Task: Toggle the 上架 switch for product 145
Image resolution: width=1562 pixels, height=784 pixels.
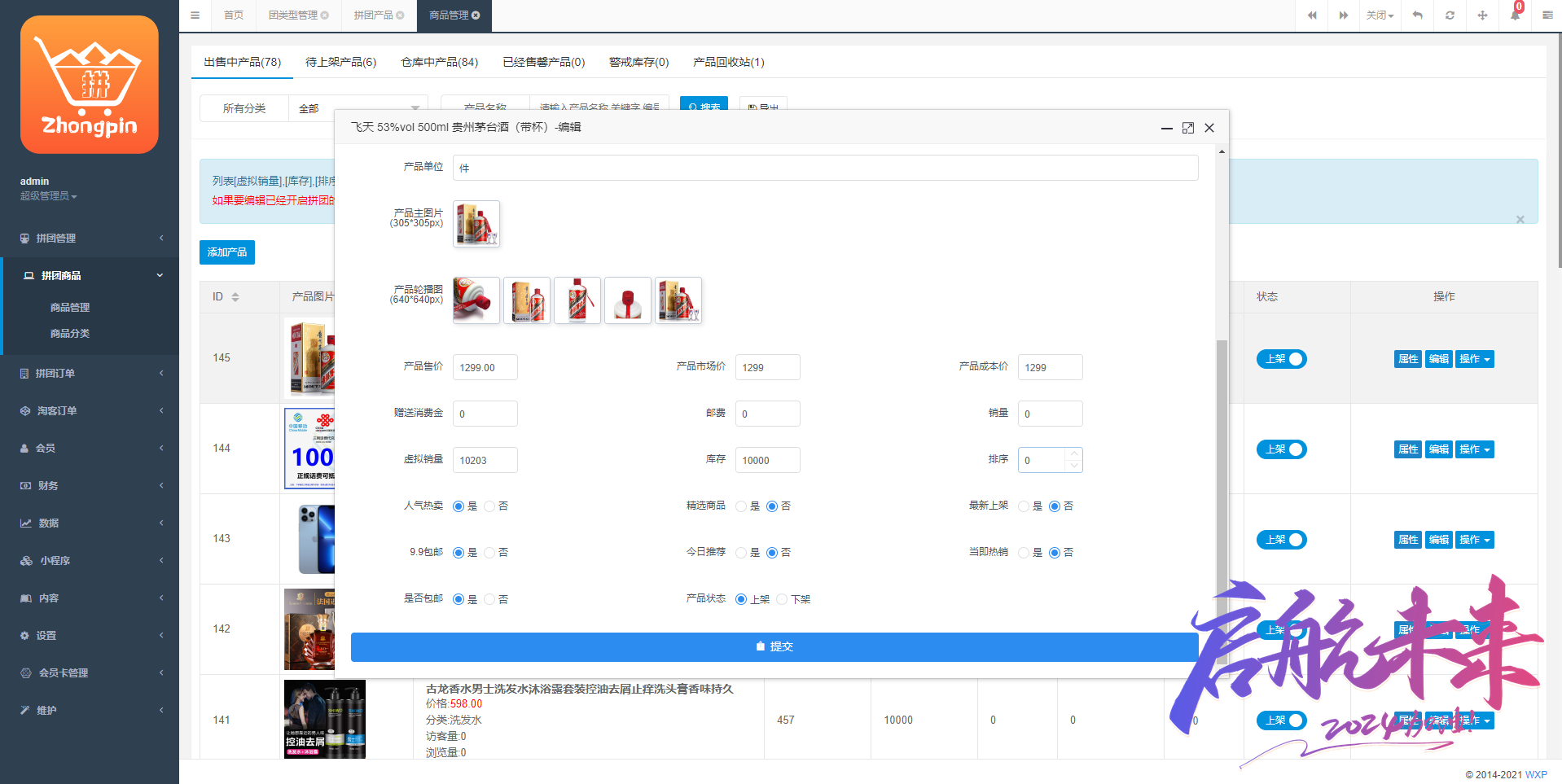Action: (x=1282, y=359)
